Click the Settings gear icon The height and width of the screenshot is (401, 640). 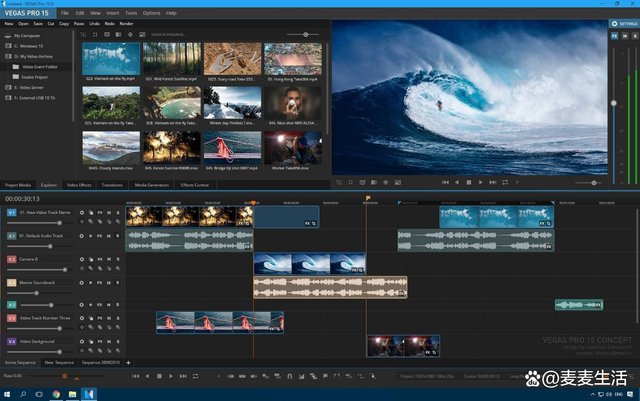614,24
